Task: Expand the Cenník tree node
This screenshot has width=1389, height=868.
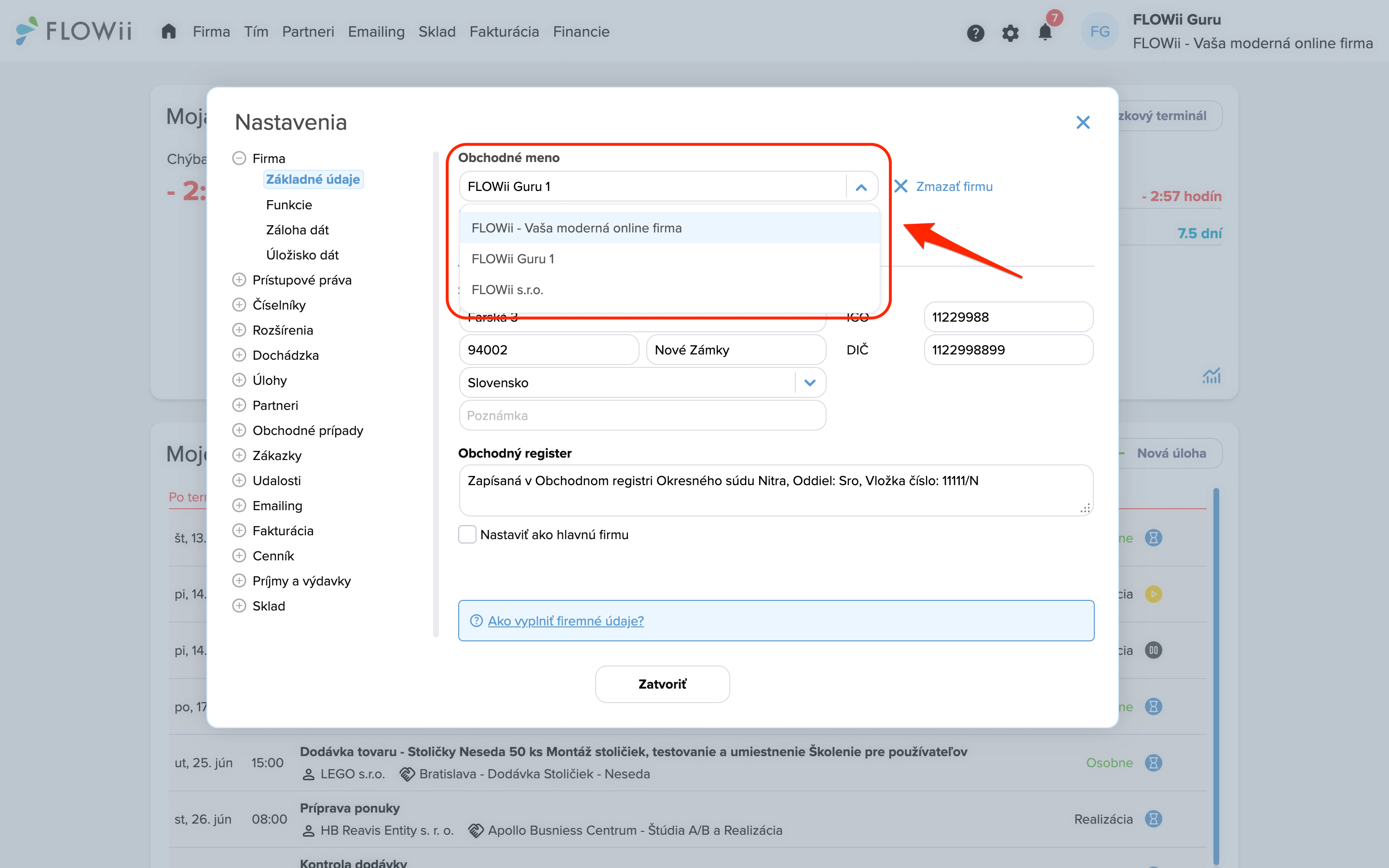Action: [239, 556]
